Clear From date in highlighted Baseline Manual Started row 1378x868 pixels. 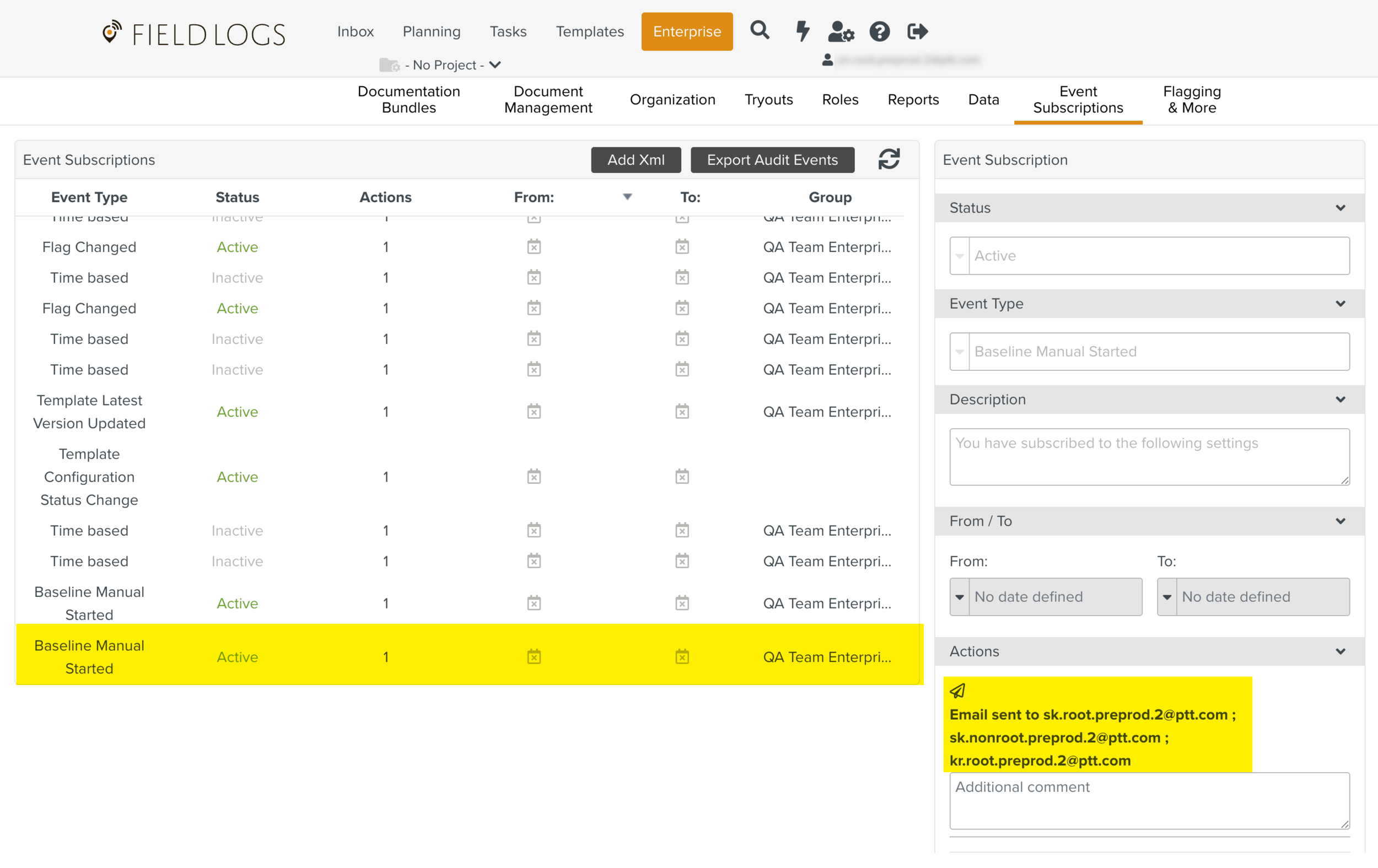(534, 656)
